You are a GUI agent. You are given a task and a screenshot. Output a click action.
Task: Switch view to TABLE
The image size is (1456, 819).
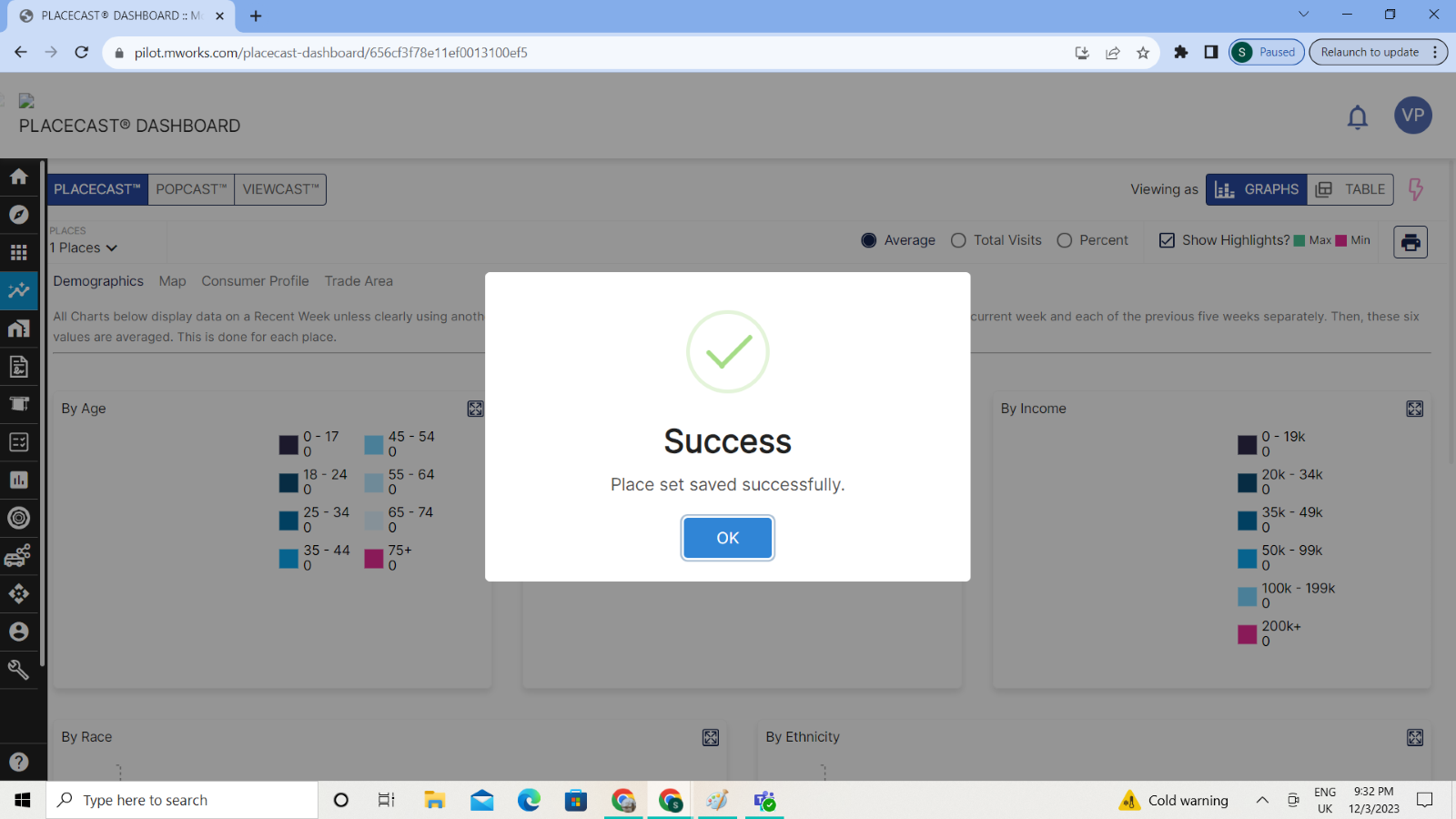1350,189
